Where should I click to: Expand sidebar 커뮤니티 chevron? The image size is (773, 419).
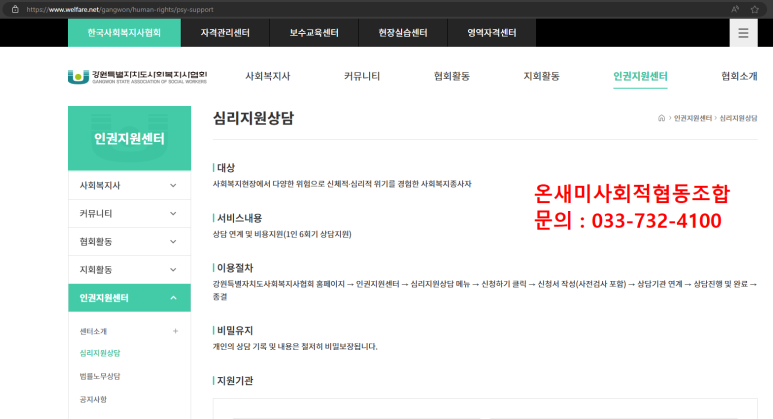[x=173, y=214]
